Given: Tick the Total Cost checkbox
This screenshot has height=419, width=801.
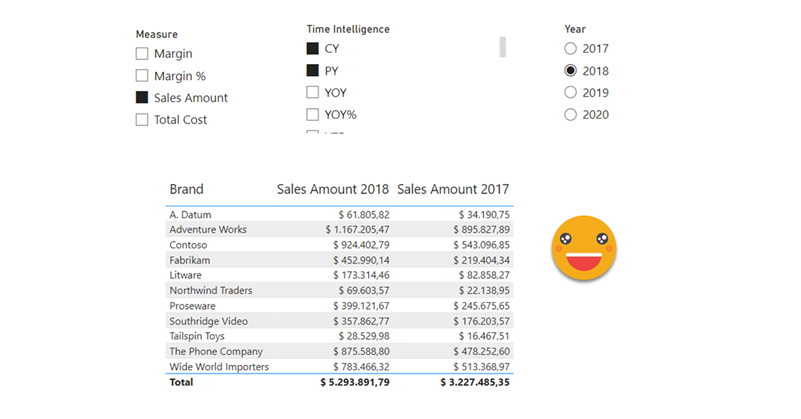Looking at the screenshot, I should (142, 120).
